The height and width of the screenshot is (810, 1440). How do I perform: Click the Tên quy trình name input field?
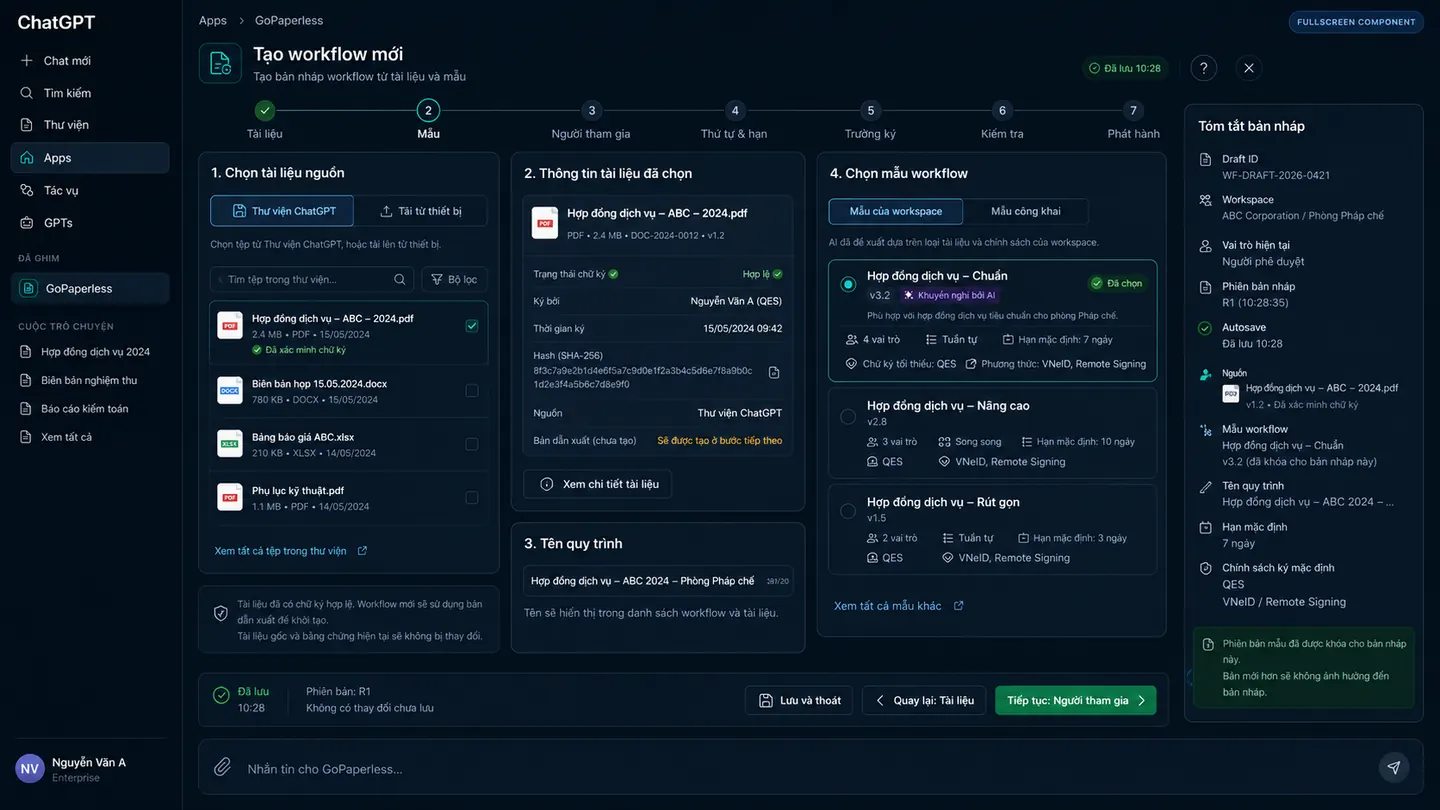pyautogui.click(x=658, y=581)
